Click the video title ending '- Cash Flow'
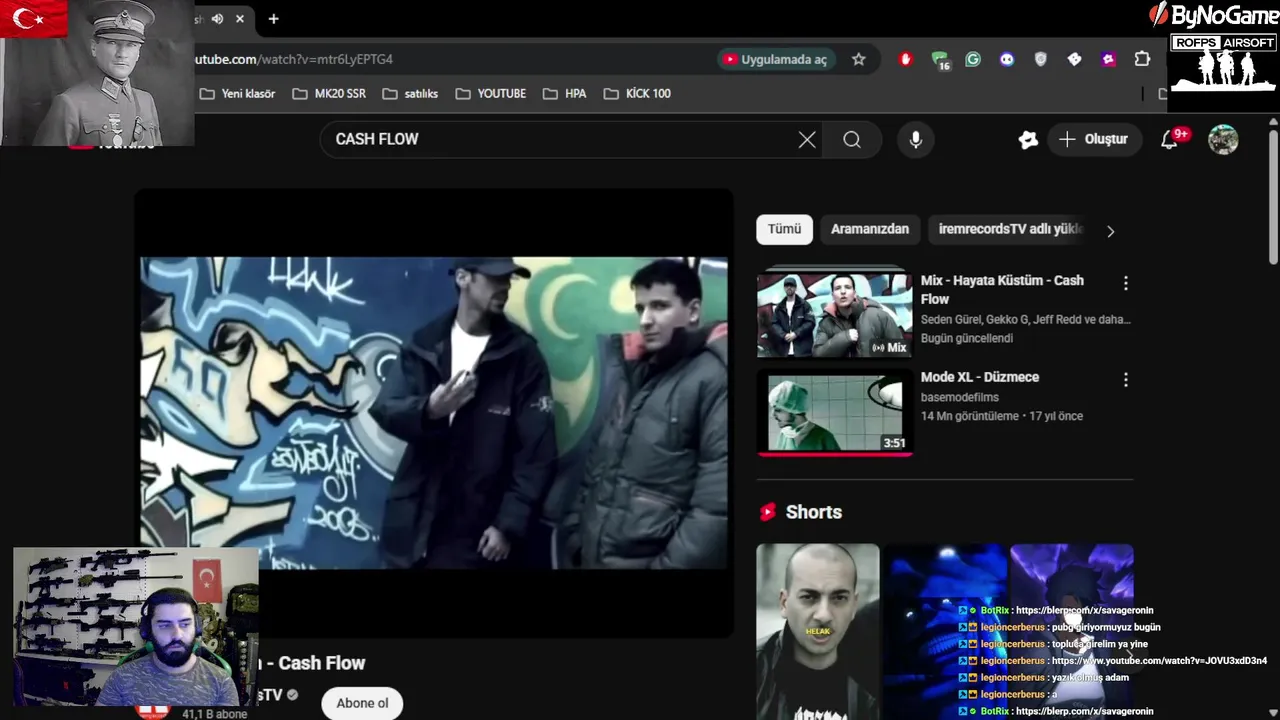 (x=313, y=663)
